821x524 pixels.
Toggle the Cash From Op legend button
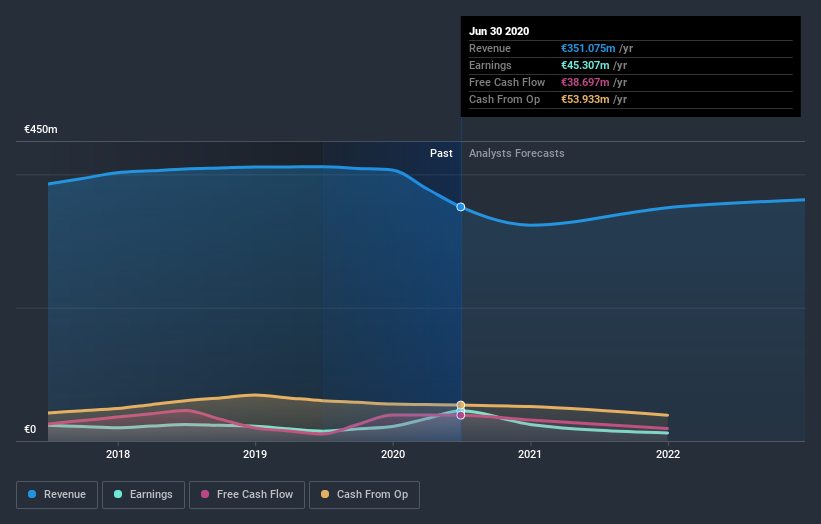(364, 495)
